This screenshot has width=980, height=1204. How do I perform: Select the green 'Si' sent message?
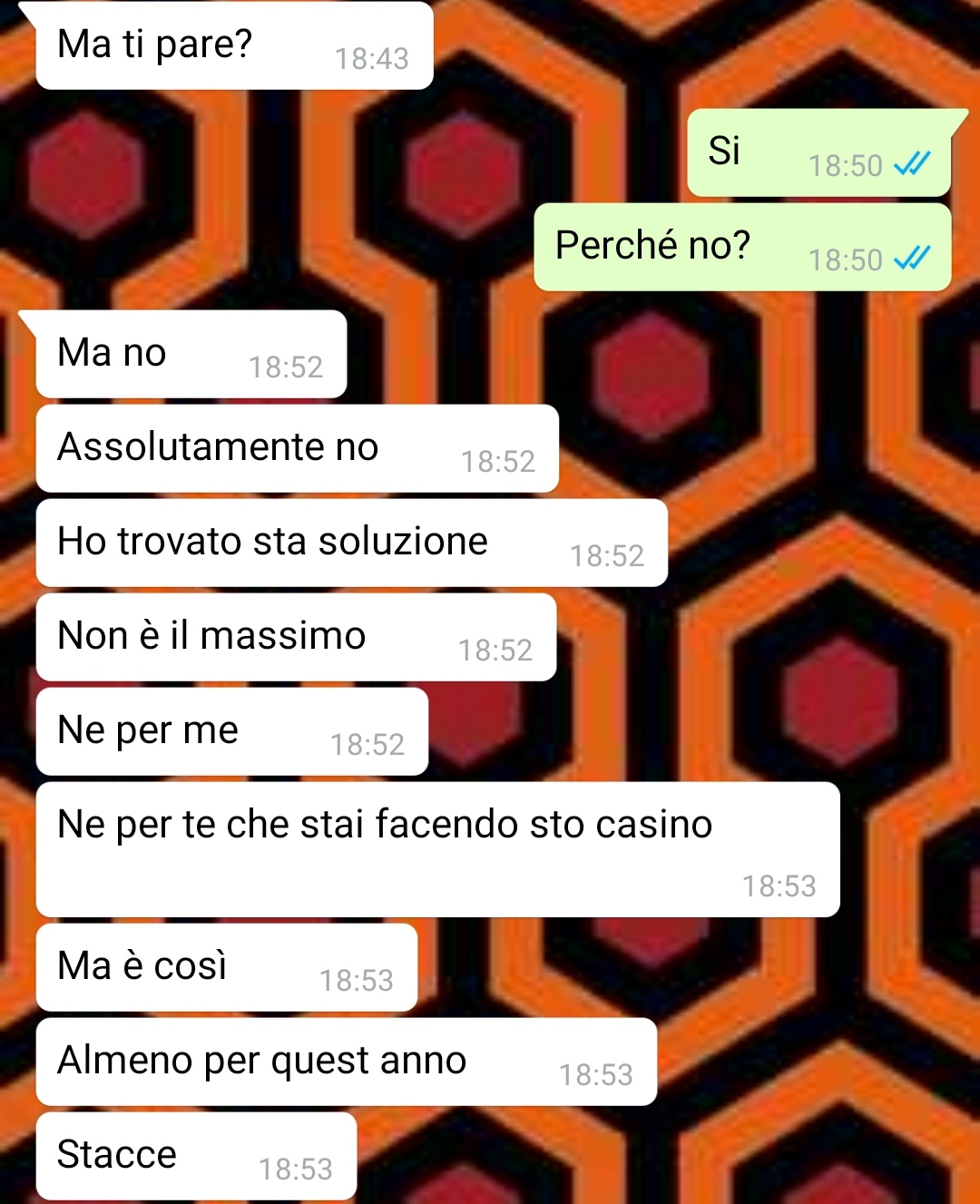tap(818, 152)
